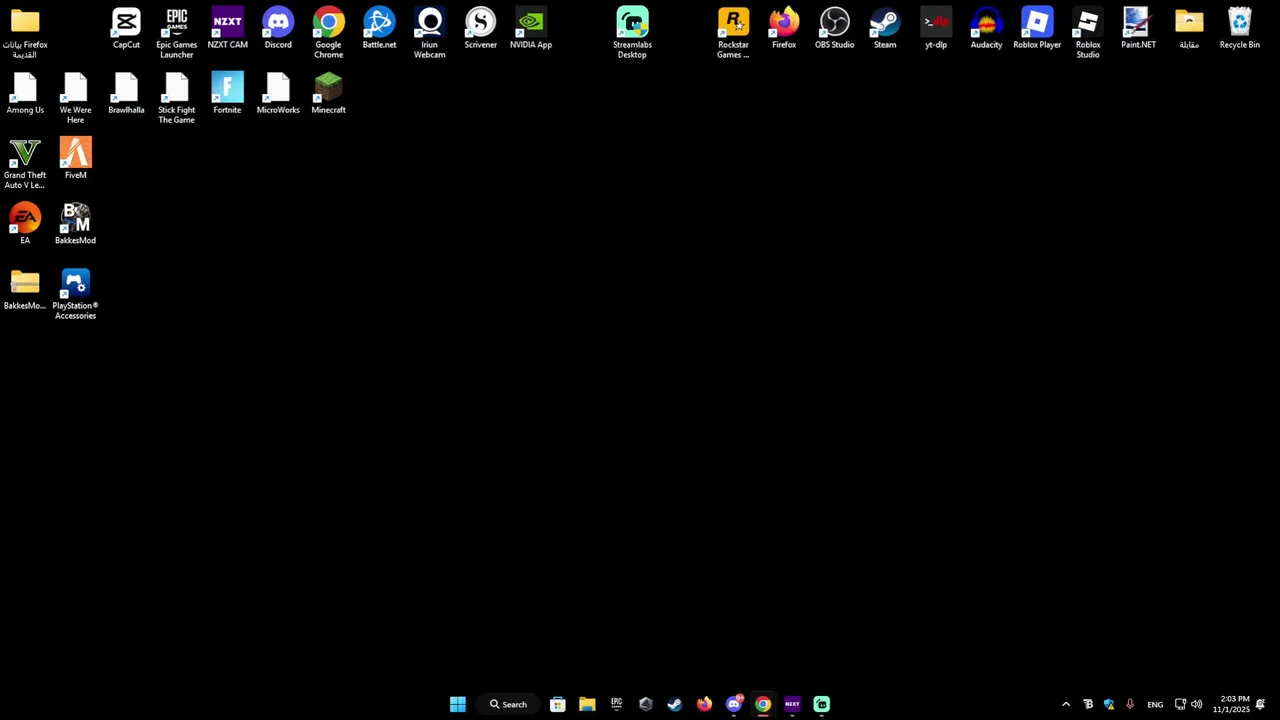Click the FiveM desktop icon
Viewport: 1280px width, 720px height.
coord(75,158)
